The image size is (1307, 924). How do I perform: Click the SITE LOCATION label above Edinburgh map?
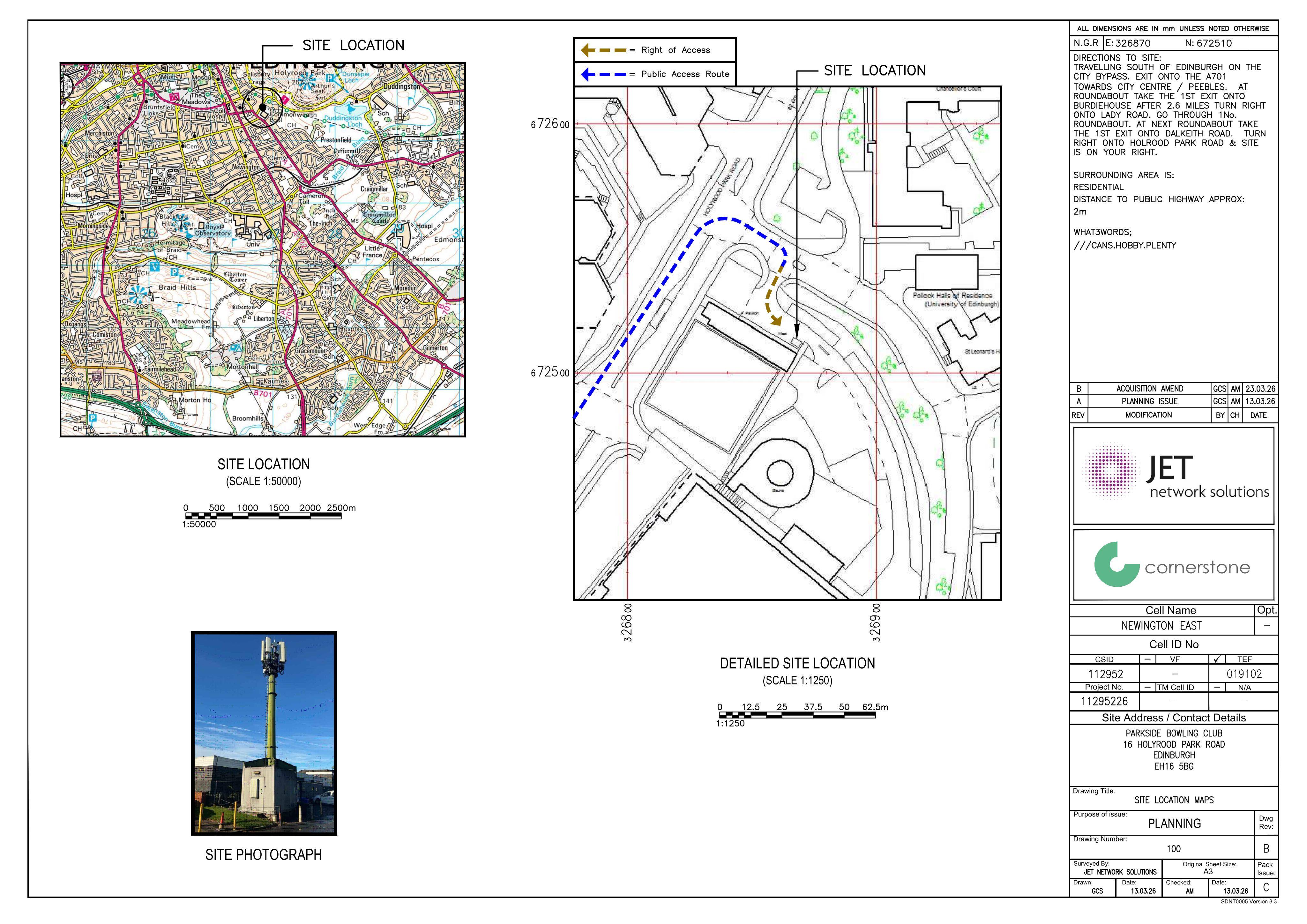coord(354,46)
